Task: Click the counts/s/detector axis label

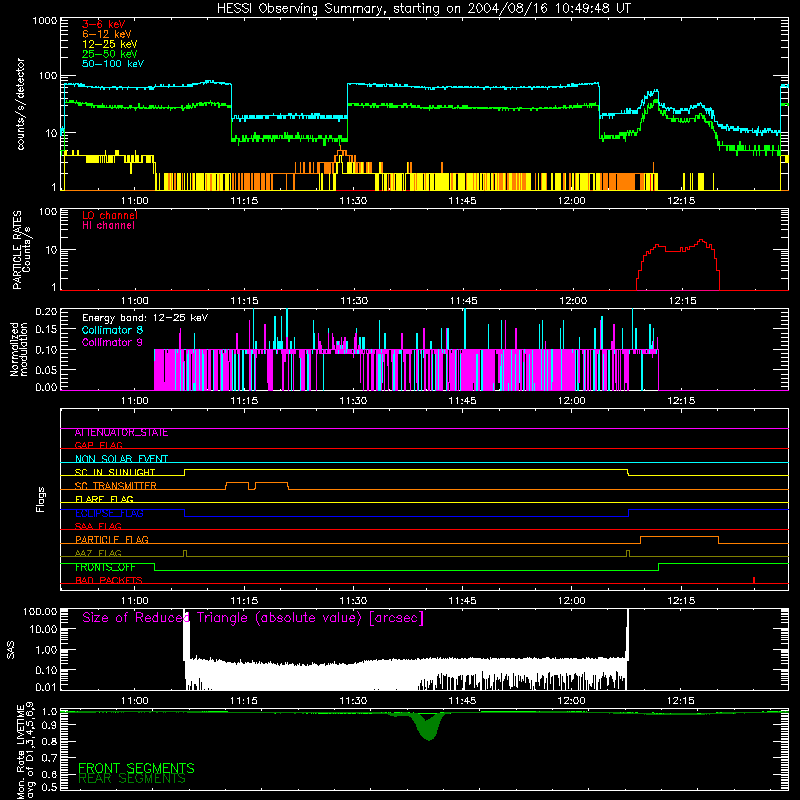Action: pyautogui.click(x=21, y=104)
